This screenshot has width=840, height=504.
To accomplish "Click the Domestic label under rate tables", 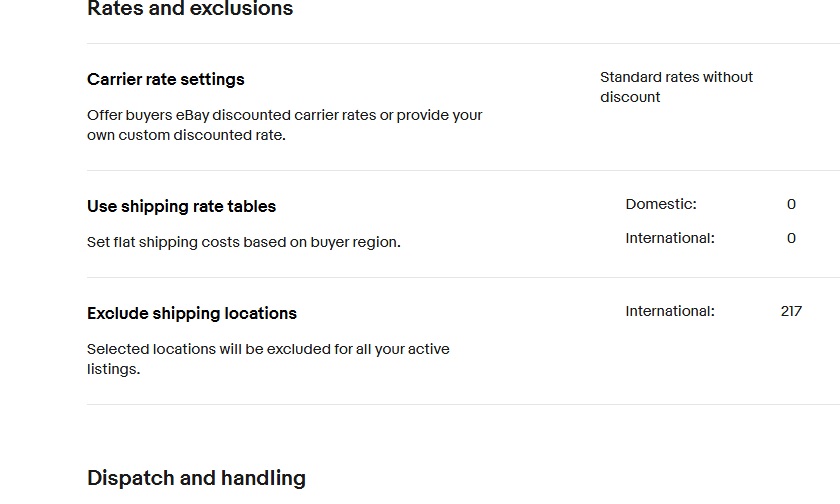I will click(661, 204).
